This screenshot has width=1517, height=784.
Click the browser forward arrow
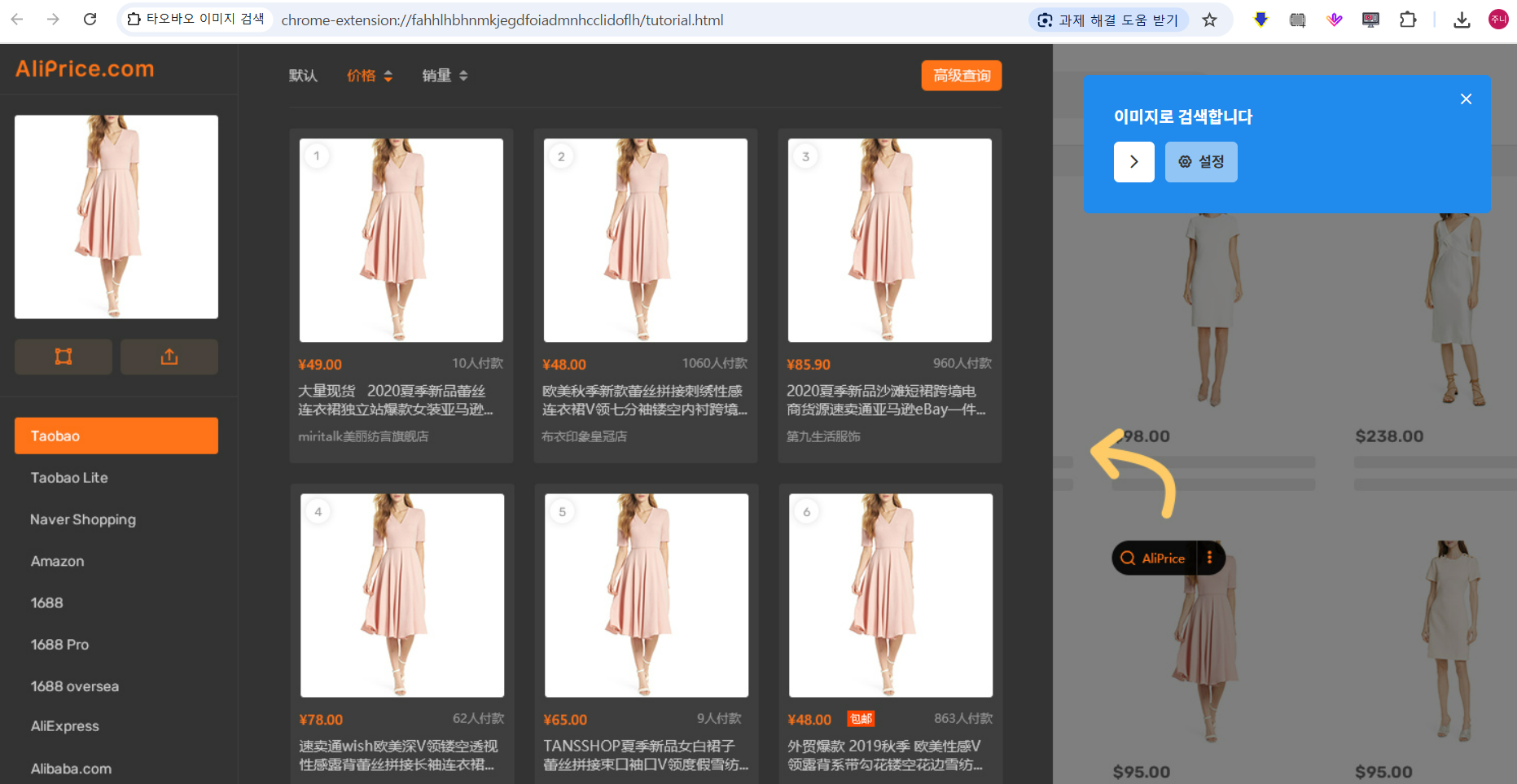tap(53, 20)
